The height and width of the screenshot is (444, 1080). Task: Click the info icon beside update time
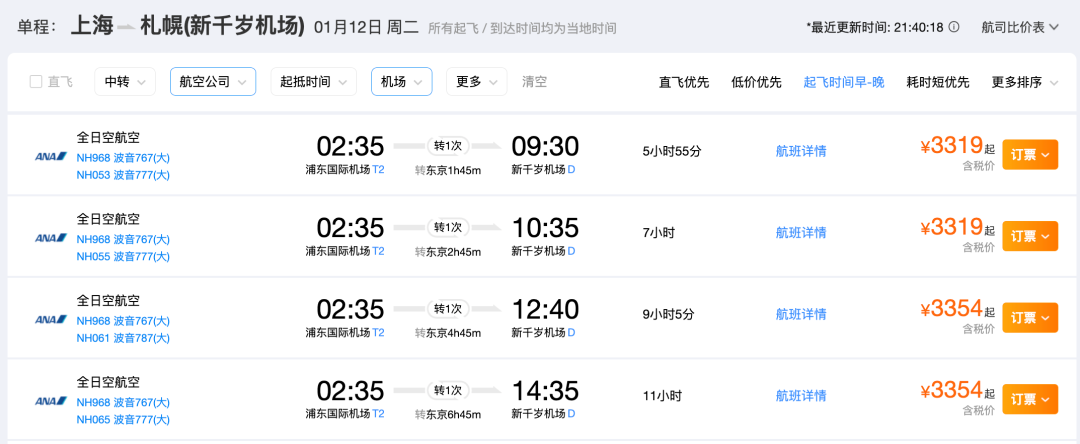[x=954, y=28]
